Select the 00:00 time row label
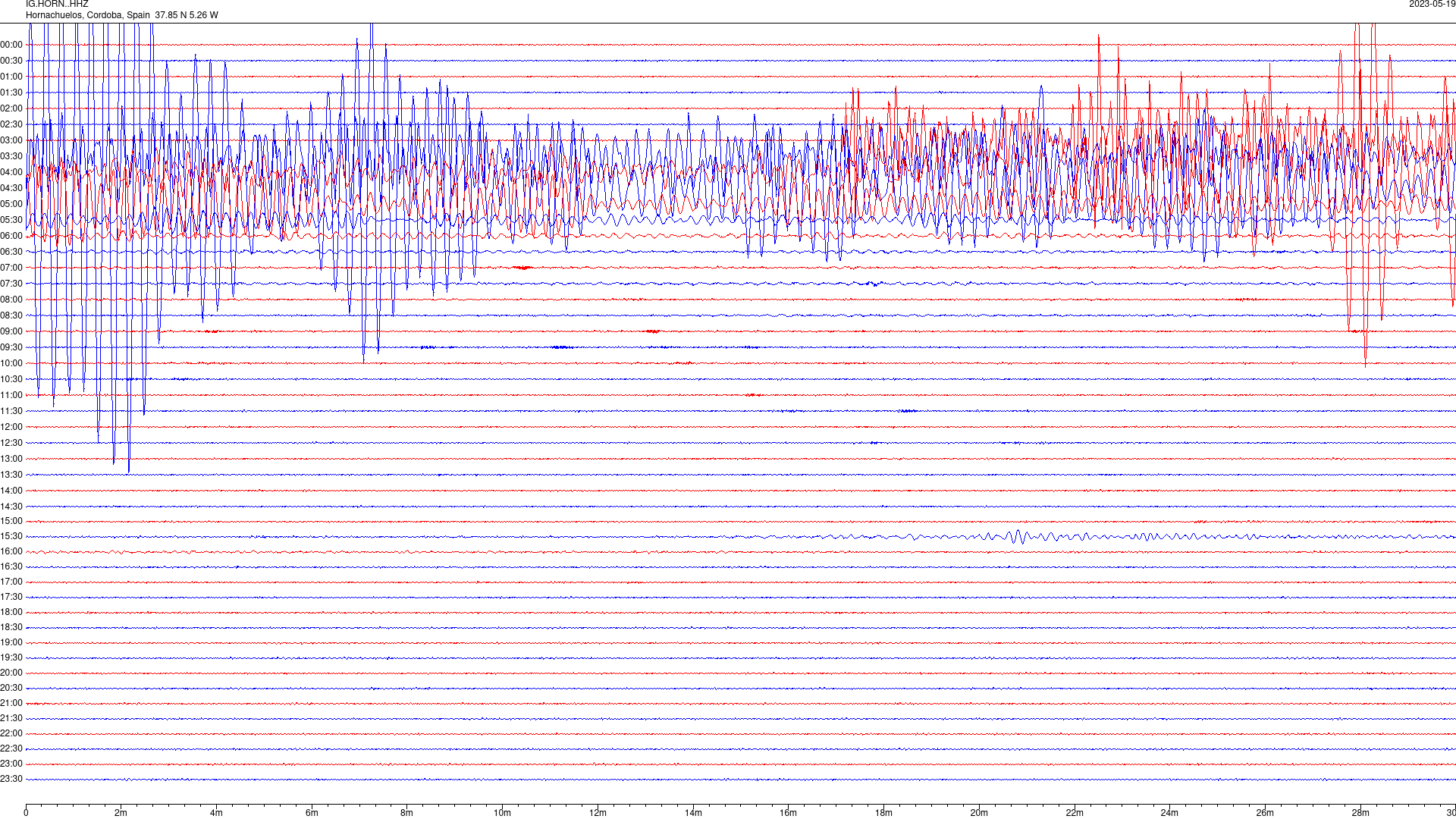The image size is (1456, 819). pyautogui.click(x=11, y=45)
